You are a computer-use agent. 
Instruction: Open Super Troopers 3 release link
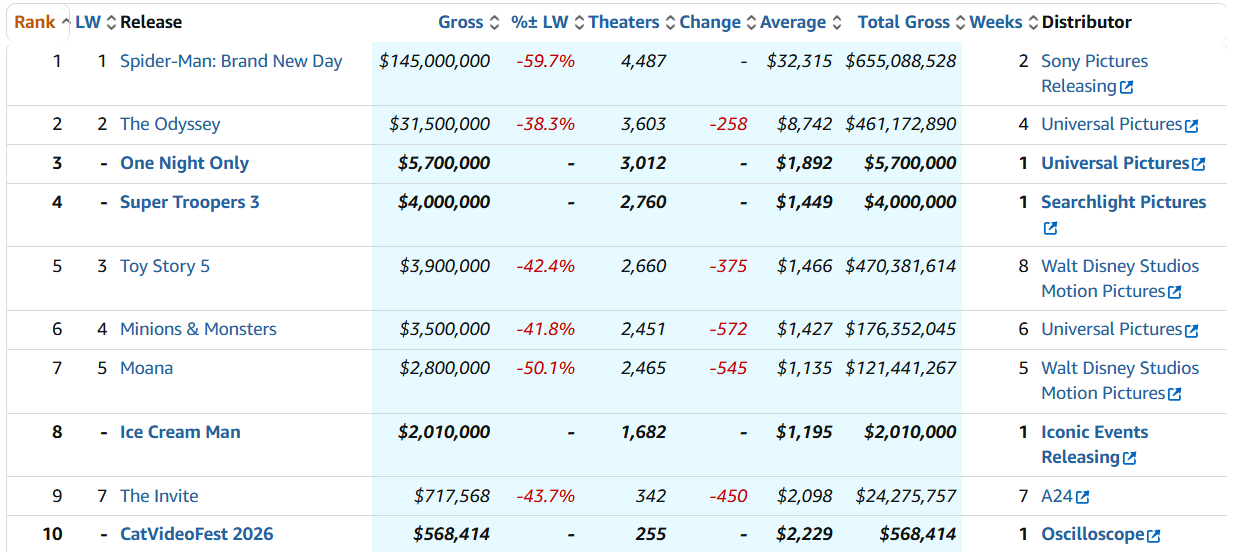[x=190, y=202]
